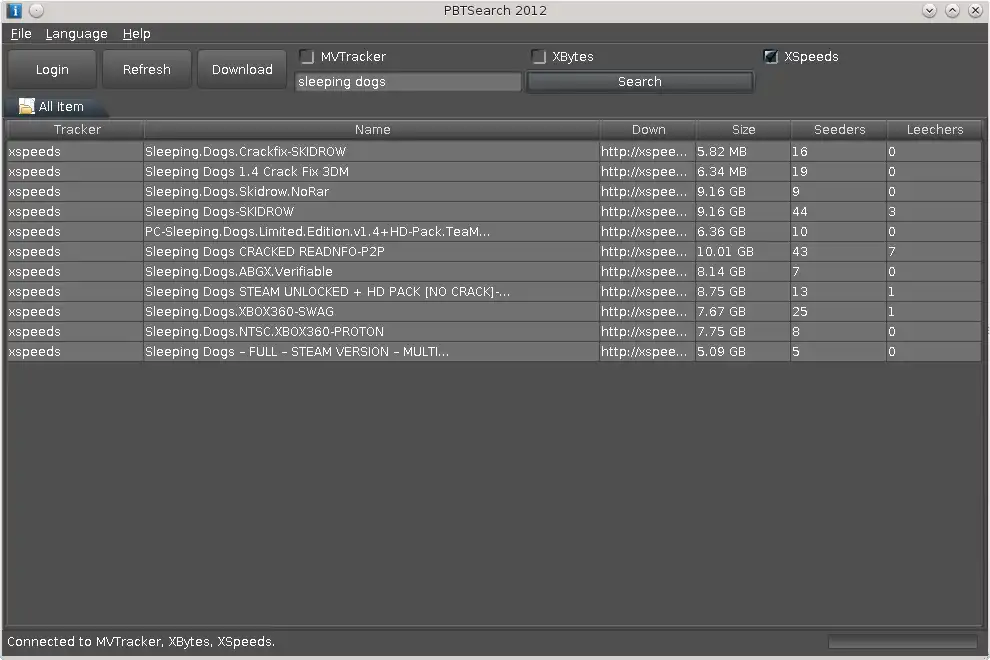Open the File menu

(21, 33)
